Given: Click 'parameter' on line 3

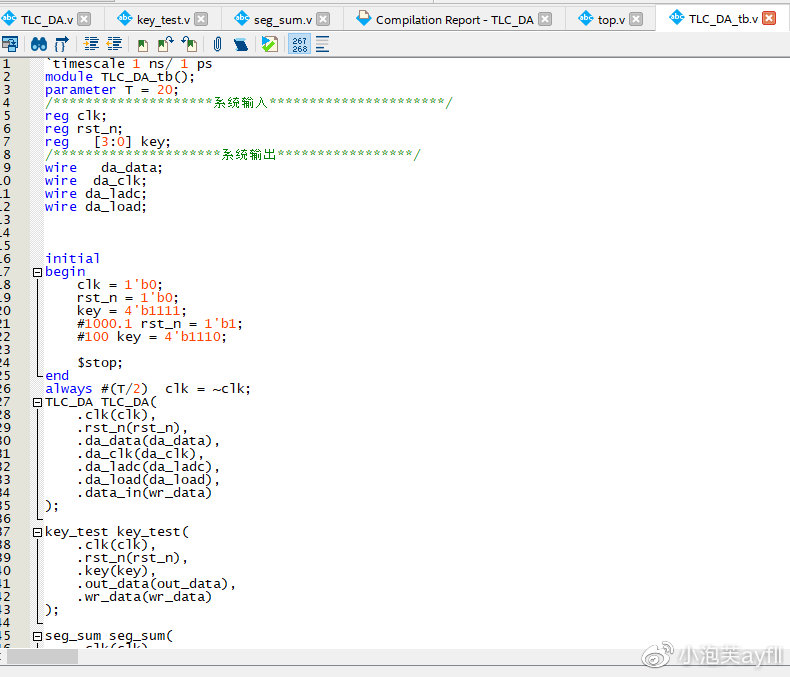Looking at the screenshot, I should 80,90.
